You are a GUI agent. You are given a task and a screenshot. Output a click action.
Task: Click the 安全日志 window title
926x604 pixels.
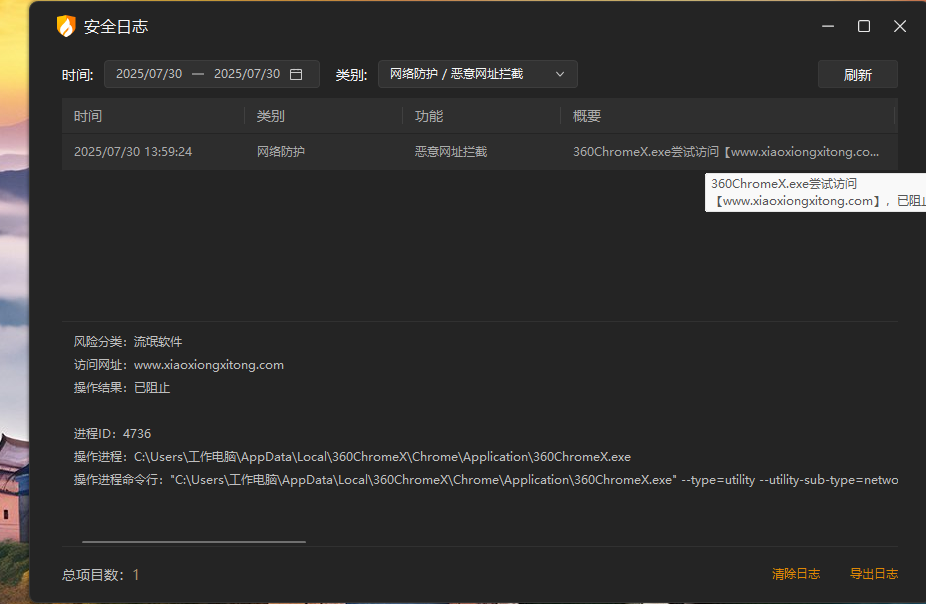click(116, 27)
